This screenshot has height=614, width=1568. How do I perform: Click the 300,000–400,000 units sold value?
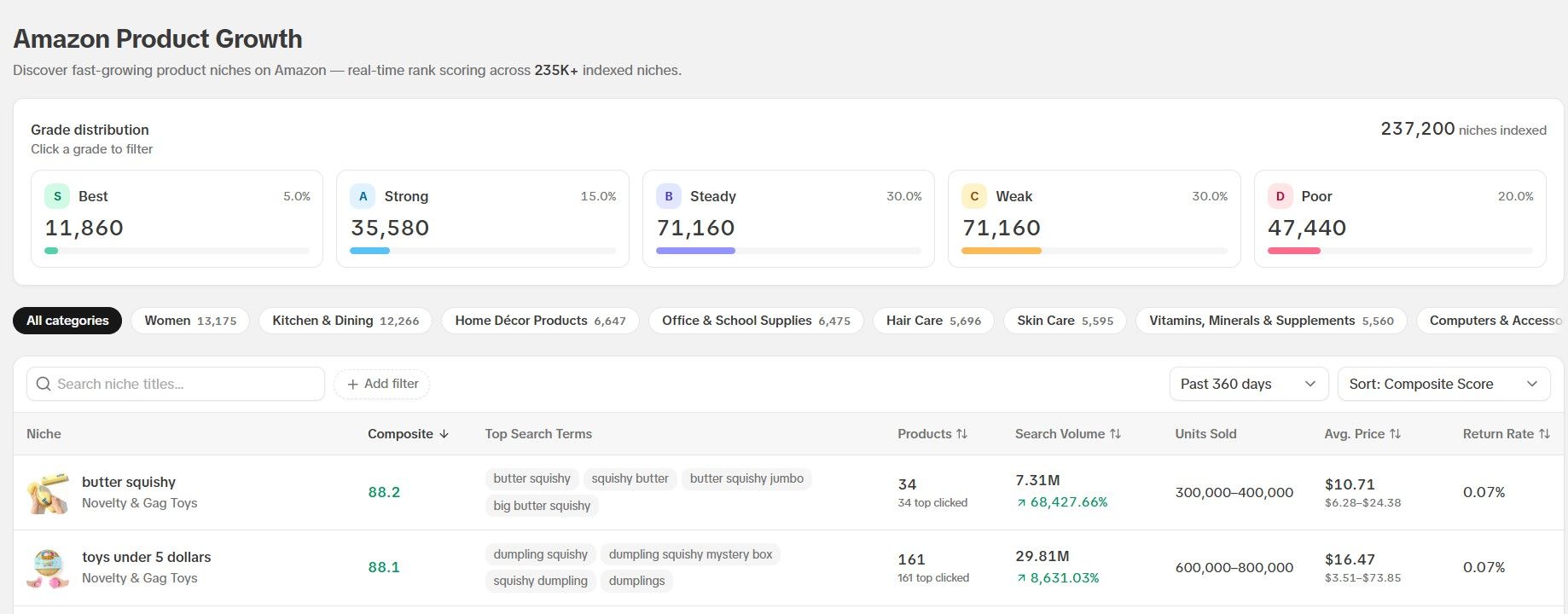click(1234, 492)
